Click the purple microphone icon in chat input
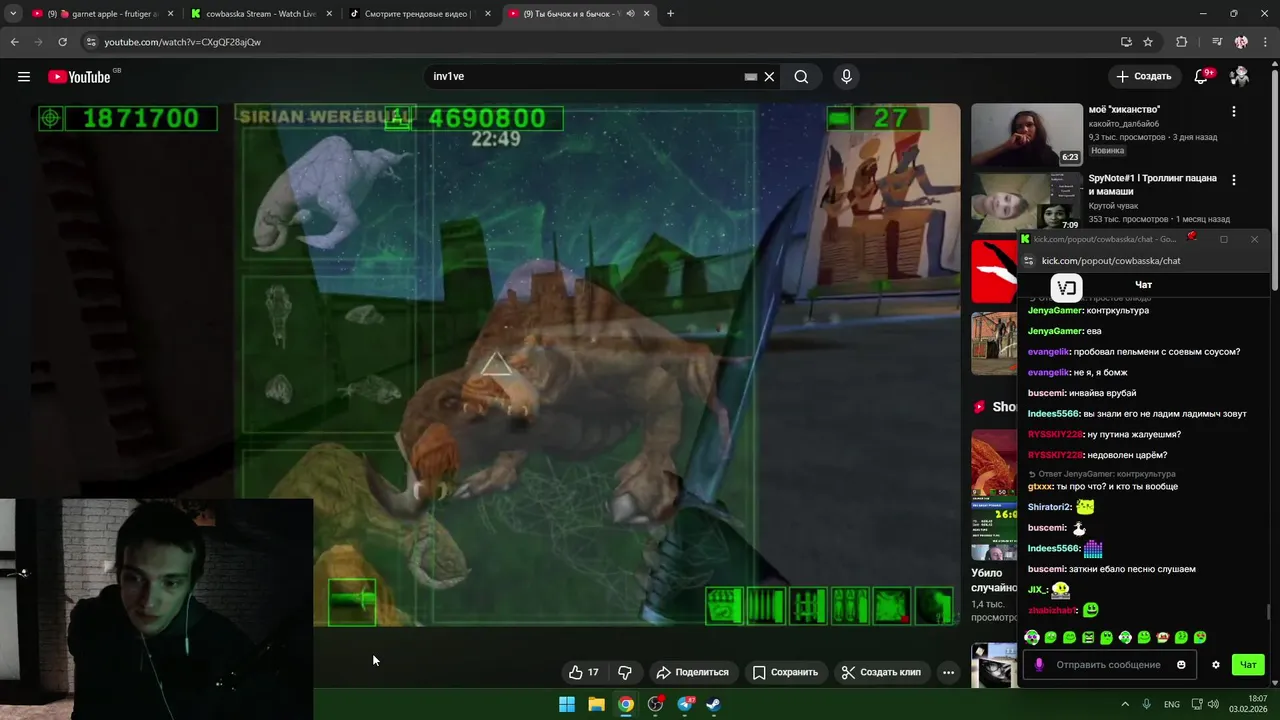Image resolution: width=1280 pixels, height=720 pixels. pyautogui.click(x=1039, y=664)
